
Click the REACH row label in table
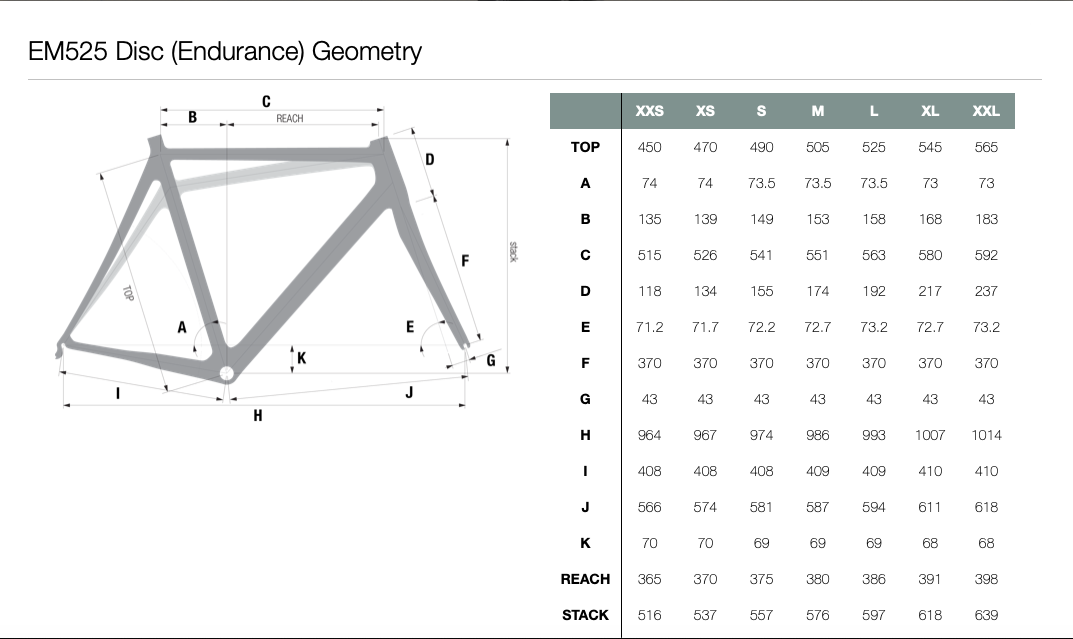coord(585,579)
